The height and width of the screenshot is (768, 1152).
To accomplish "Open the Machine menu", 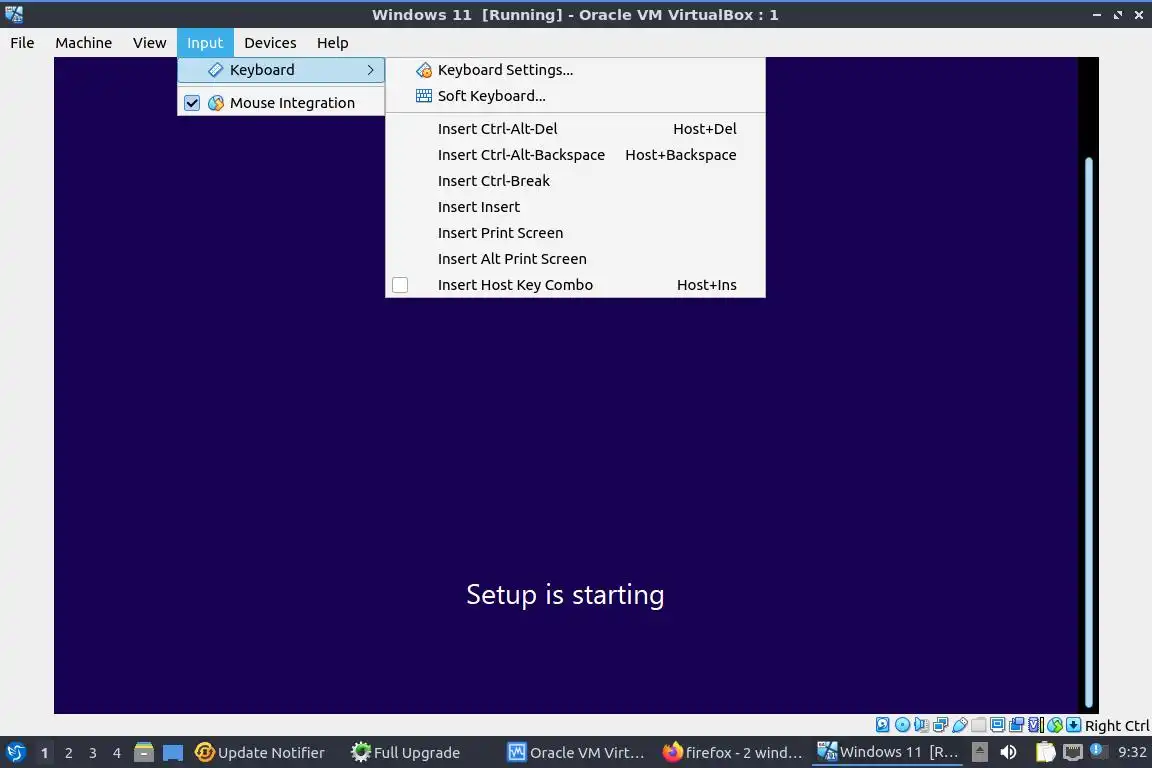I will [x=84, y=43].
